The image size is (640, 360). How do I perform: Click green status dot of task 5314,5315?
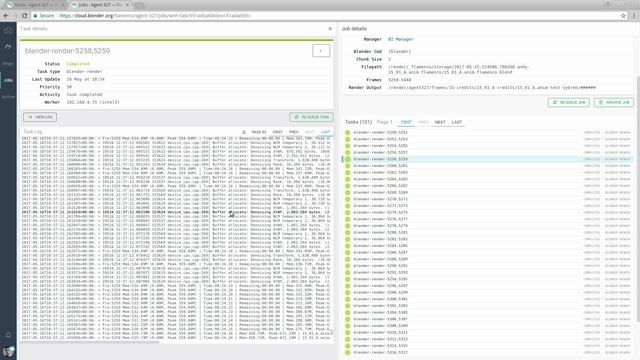point(348,346)
